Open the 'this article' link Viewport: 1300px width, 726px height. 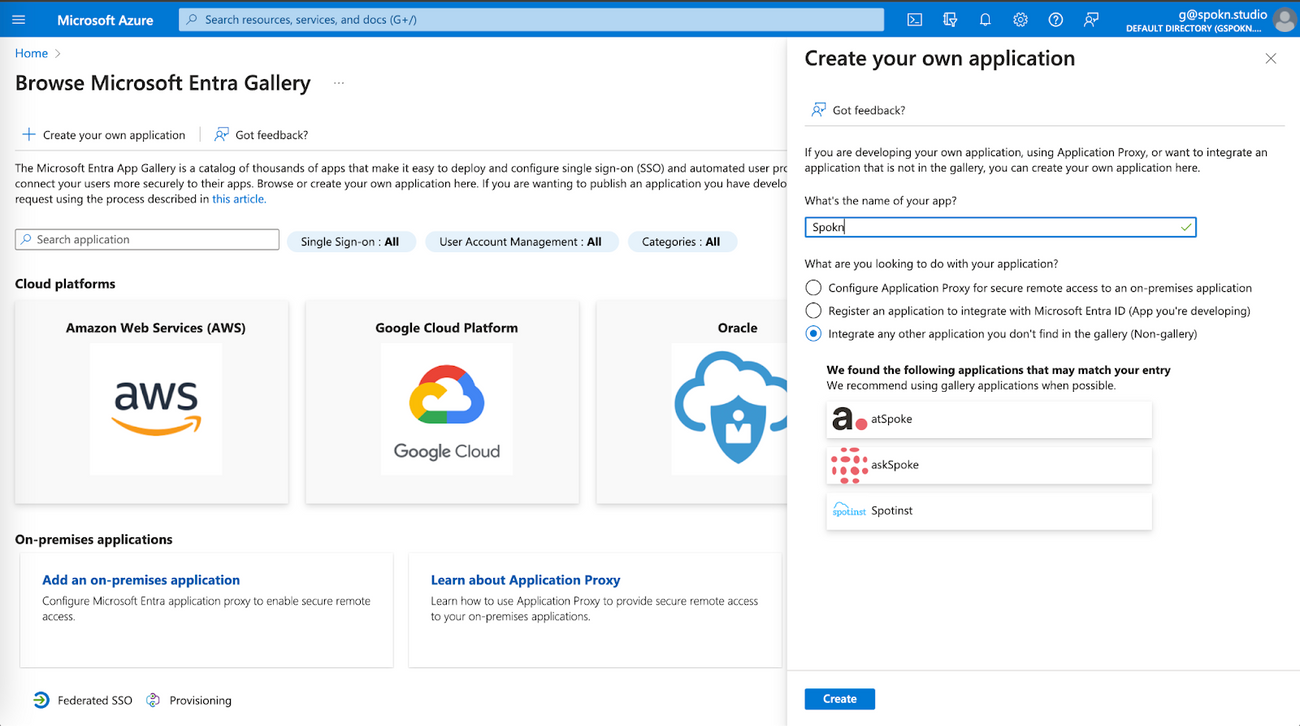[x=238, y=199]
